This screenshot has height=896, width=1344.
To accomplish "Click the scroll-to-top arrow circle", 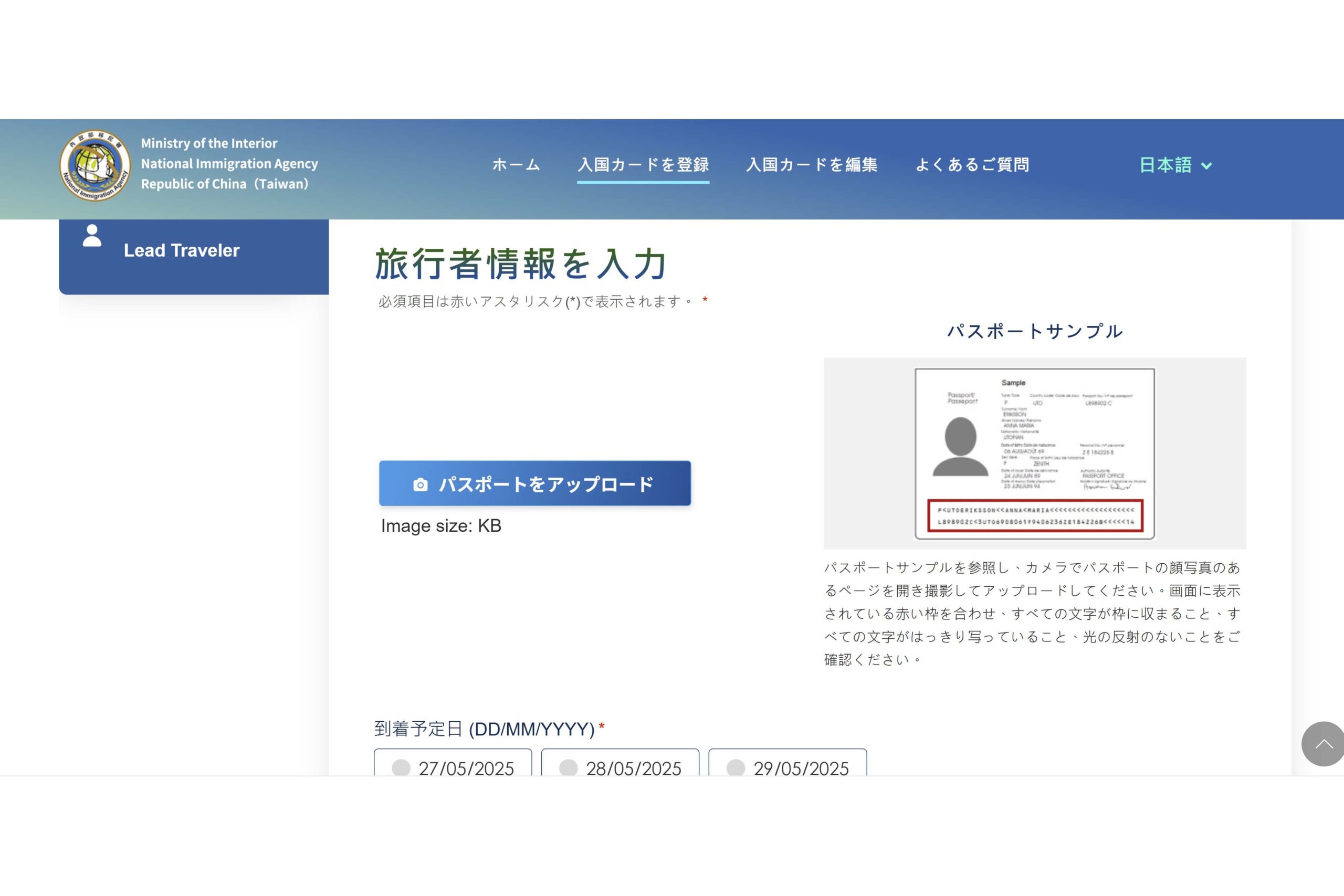I will 1323,743.
